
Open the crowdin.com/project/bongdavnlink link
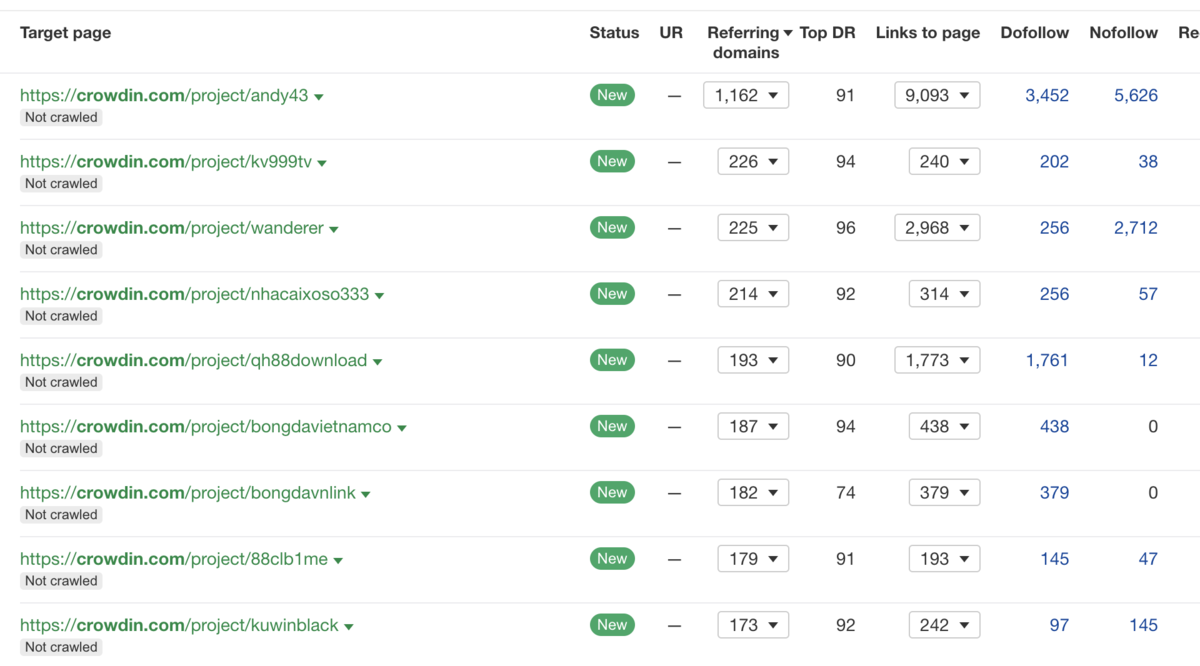tap(187, 493)
